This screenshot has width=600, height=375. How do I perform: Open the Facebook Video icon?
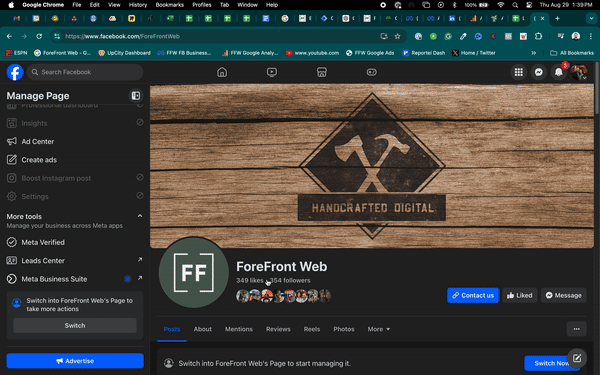click(x=272, y=72)
